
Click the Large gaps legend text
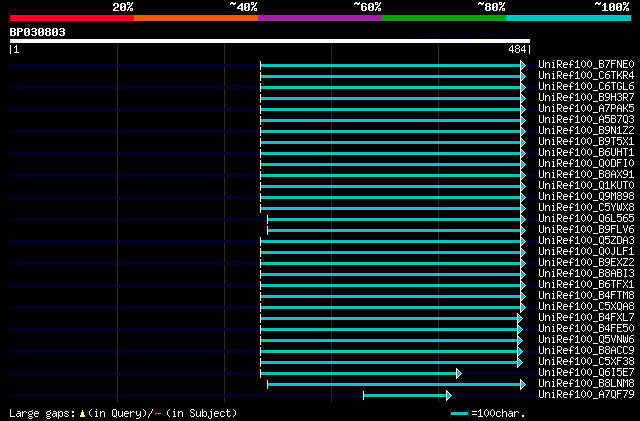(x=123, y=413)
